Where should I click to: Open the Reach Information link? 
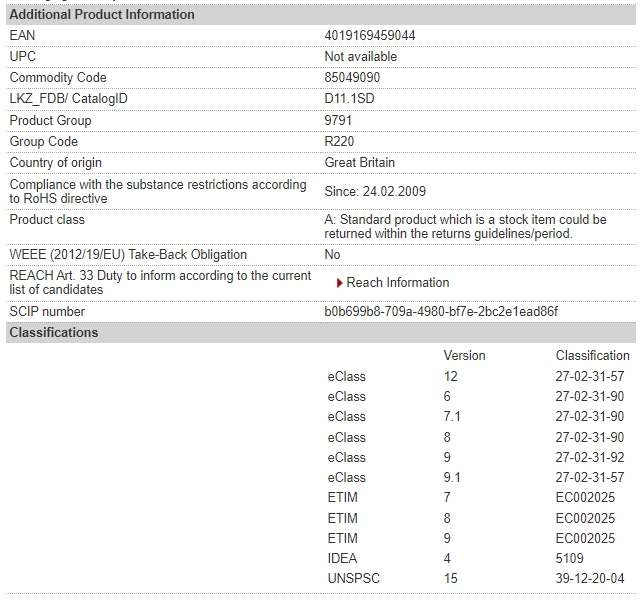(x=397, y=283)
